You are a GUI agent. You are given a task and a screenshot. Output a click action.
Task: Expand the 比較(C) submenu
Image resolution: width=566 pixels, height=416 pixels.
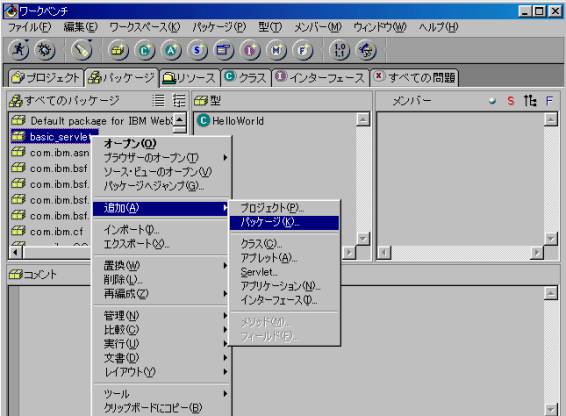point(161,329)
